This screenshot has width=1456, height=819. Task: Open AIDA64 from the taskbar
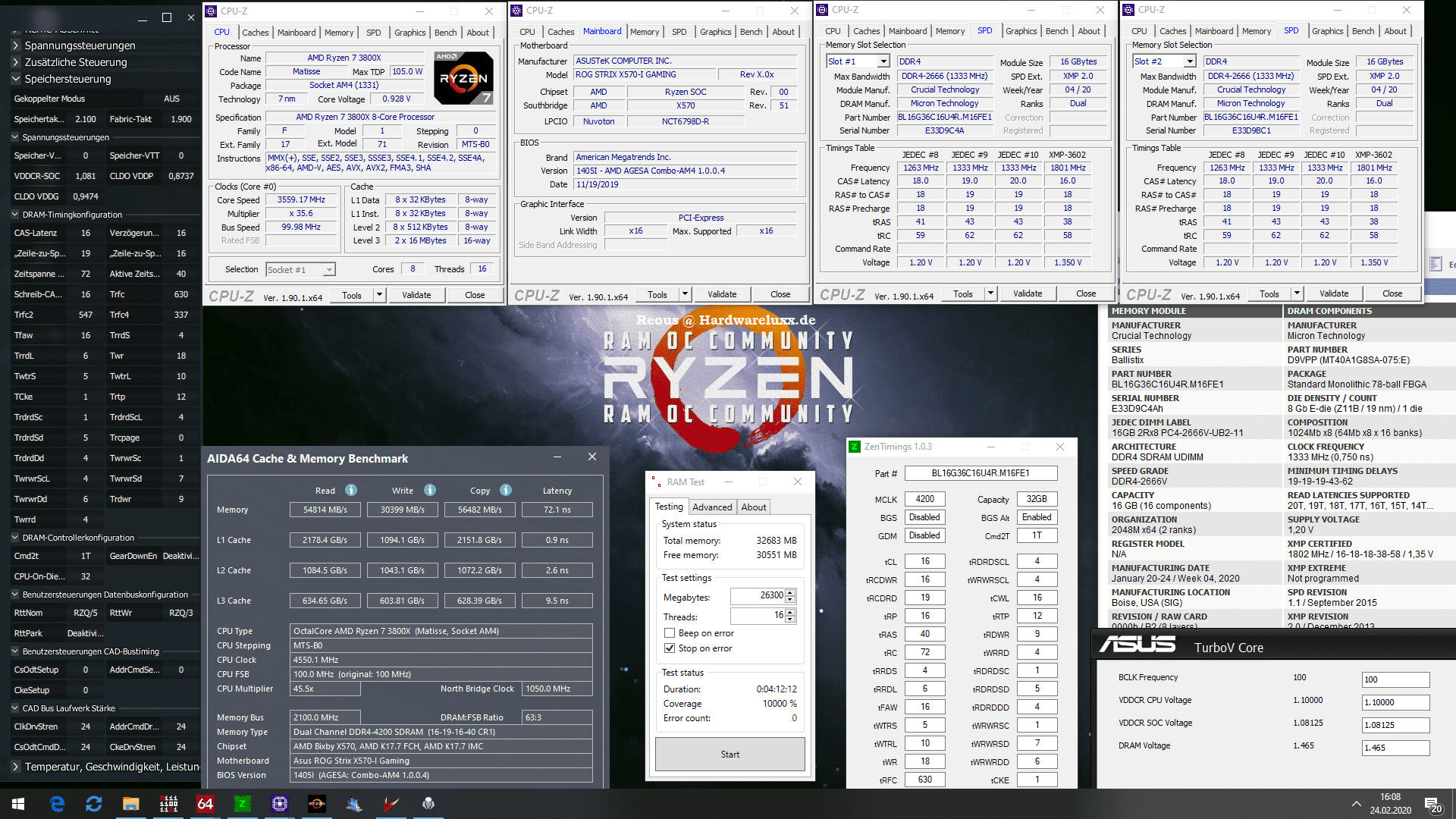coord(206,804)
